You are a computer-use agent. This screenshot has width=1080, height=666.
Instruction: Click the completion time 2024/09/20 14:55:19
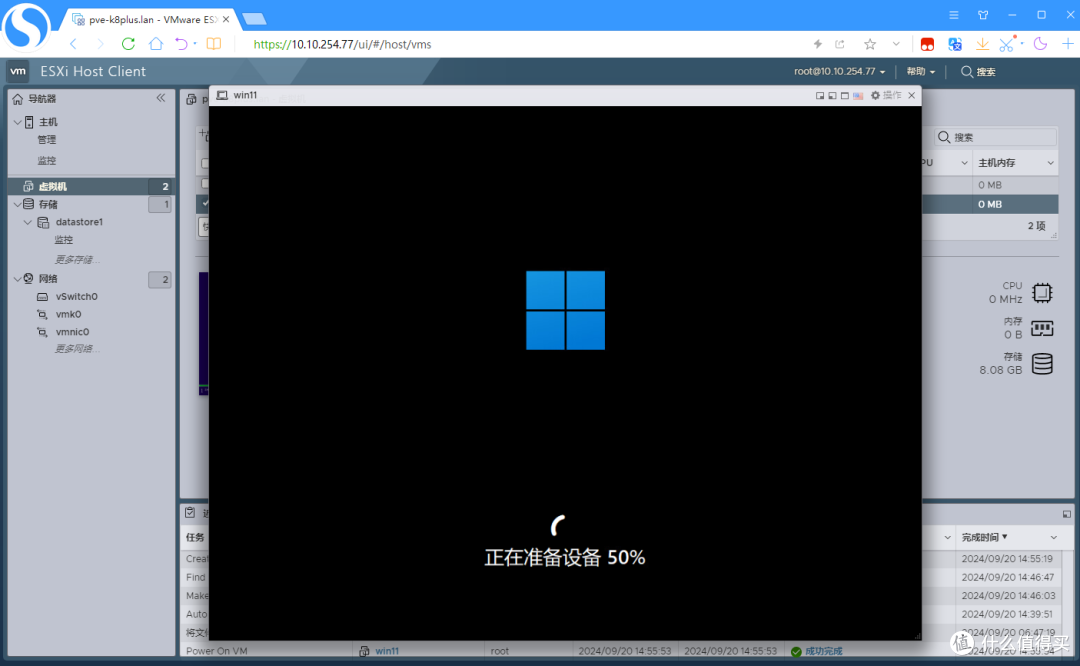[1007, 559]
